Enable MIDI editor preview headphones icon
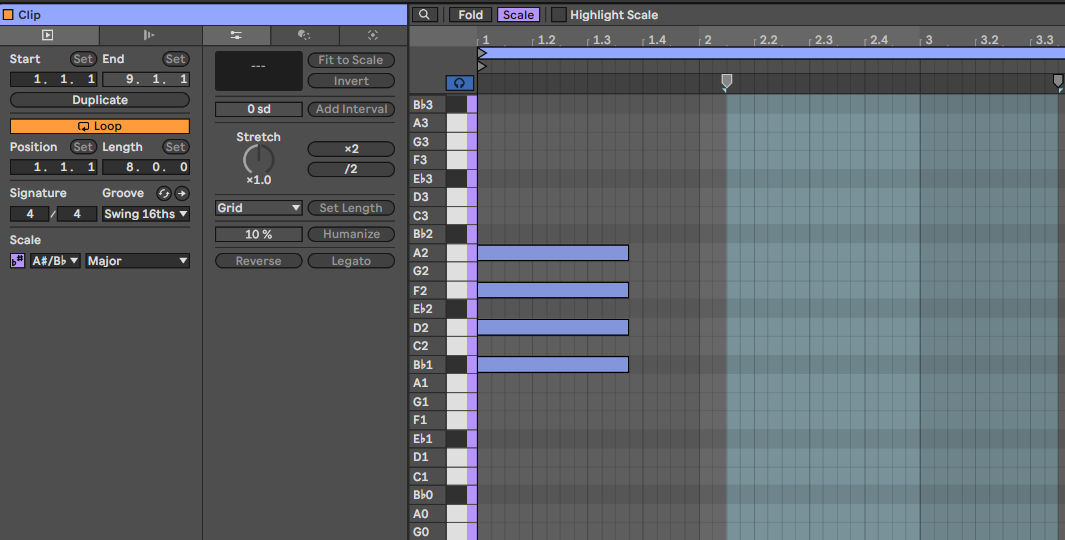The width and height of the screenshot is (1065, 540). tap(460, 83)
